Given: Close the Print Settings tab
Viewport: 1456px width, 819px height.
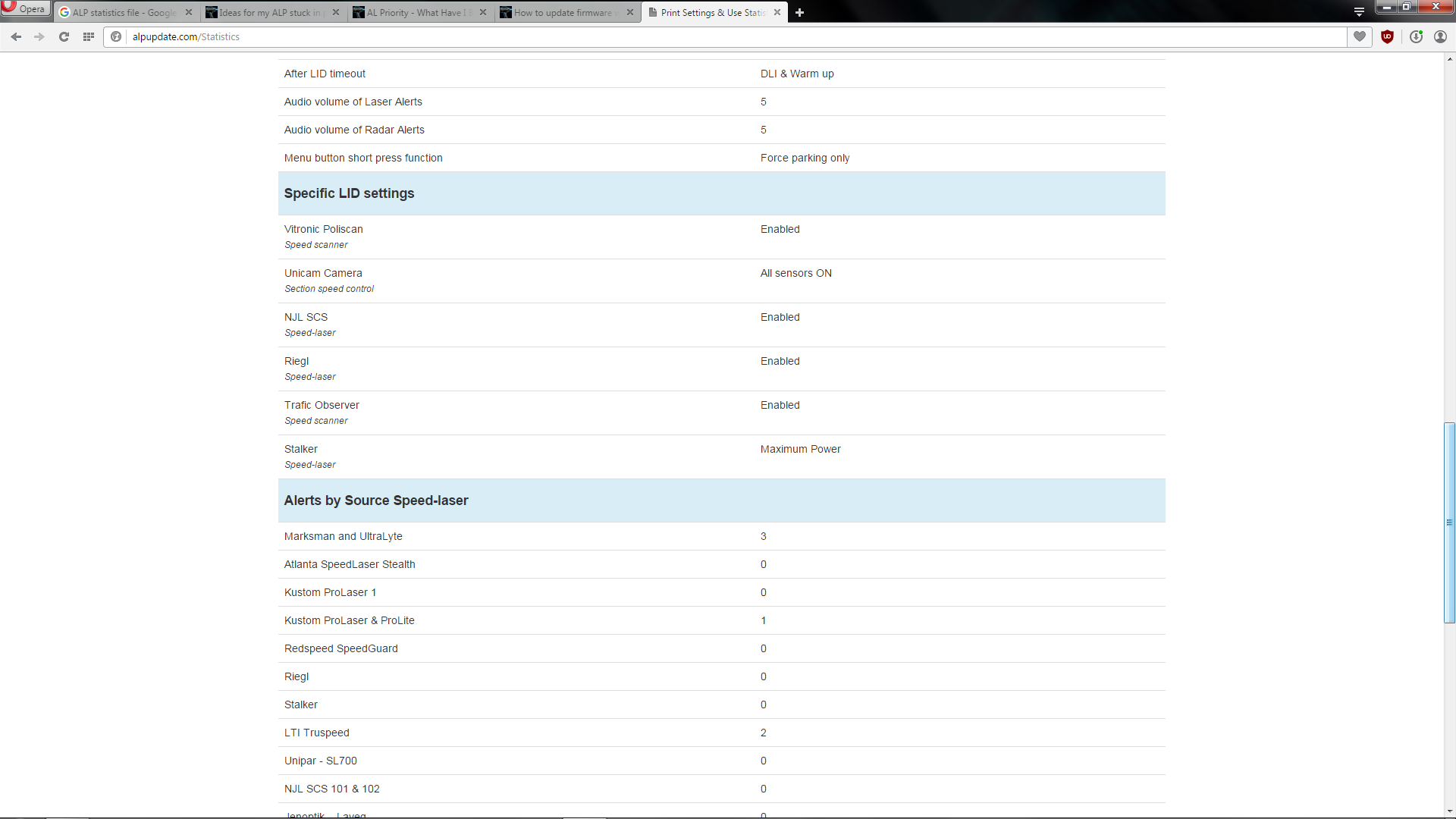Looking at the screenshot, I should 777,12.
